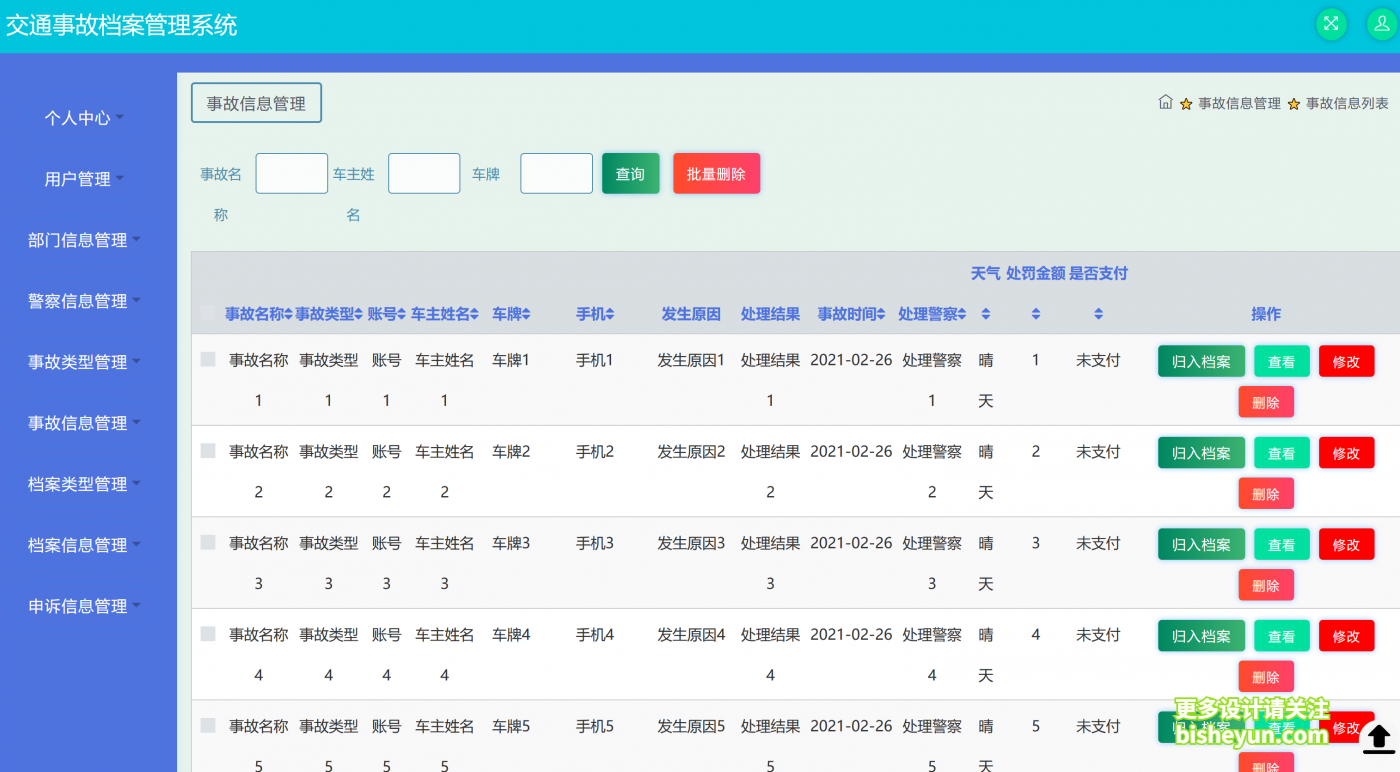Check the checkbox for row 事故名称1
Viewport: 1400px width, 772px height.
pyautogui.click(x=208, y=360)
